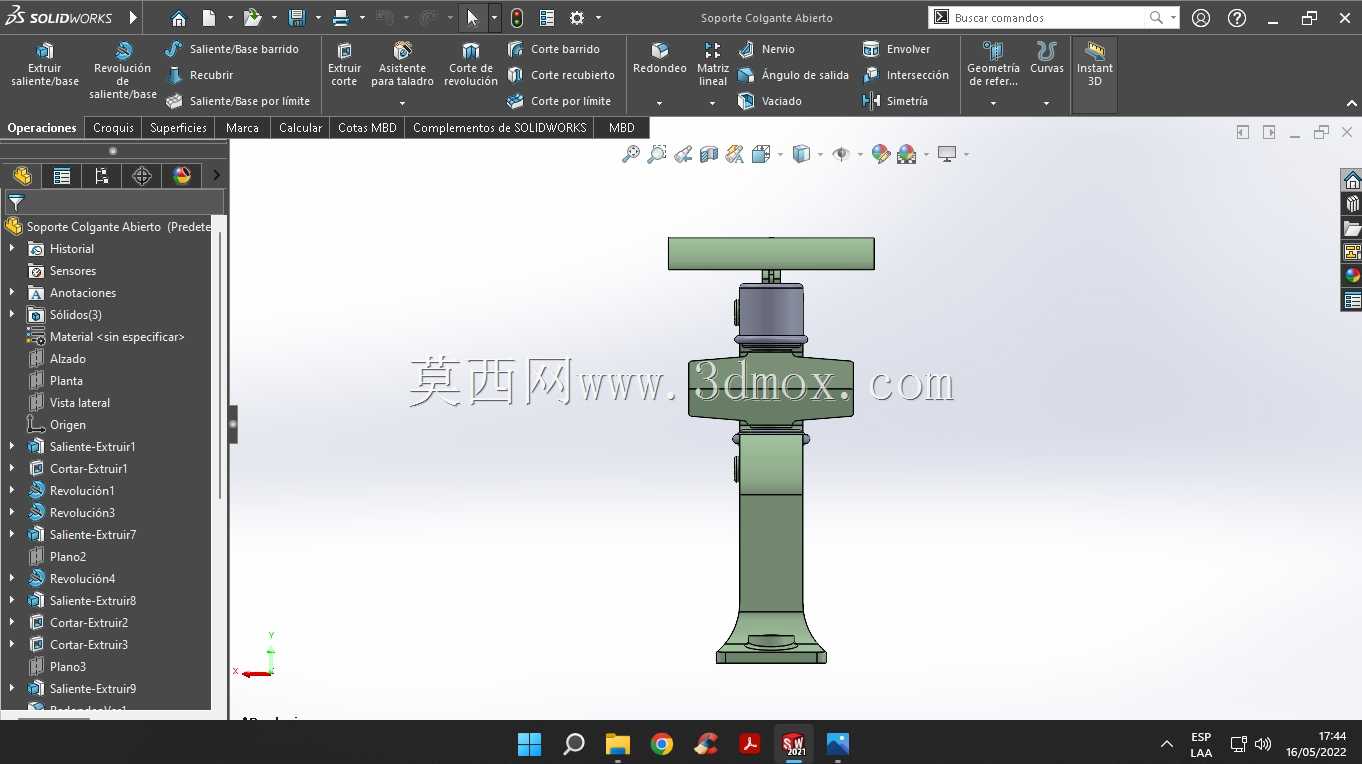This screenshot has width=1362, height=764.
Task: Expand the Historial tree node
Action: coord(12,249)
